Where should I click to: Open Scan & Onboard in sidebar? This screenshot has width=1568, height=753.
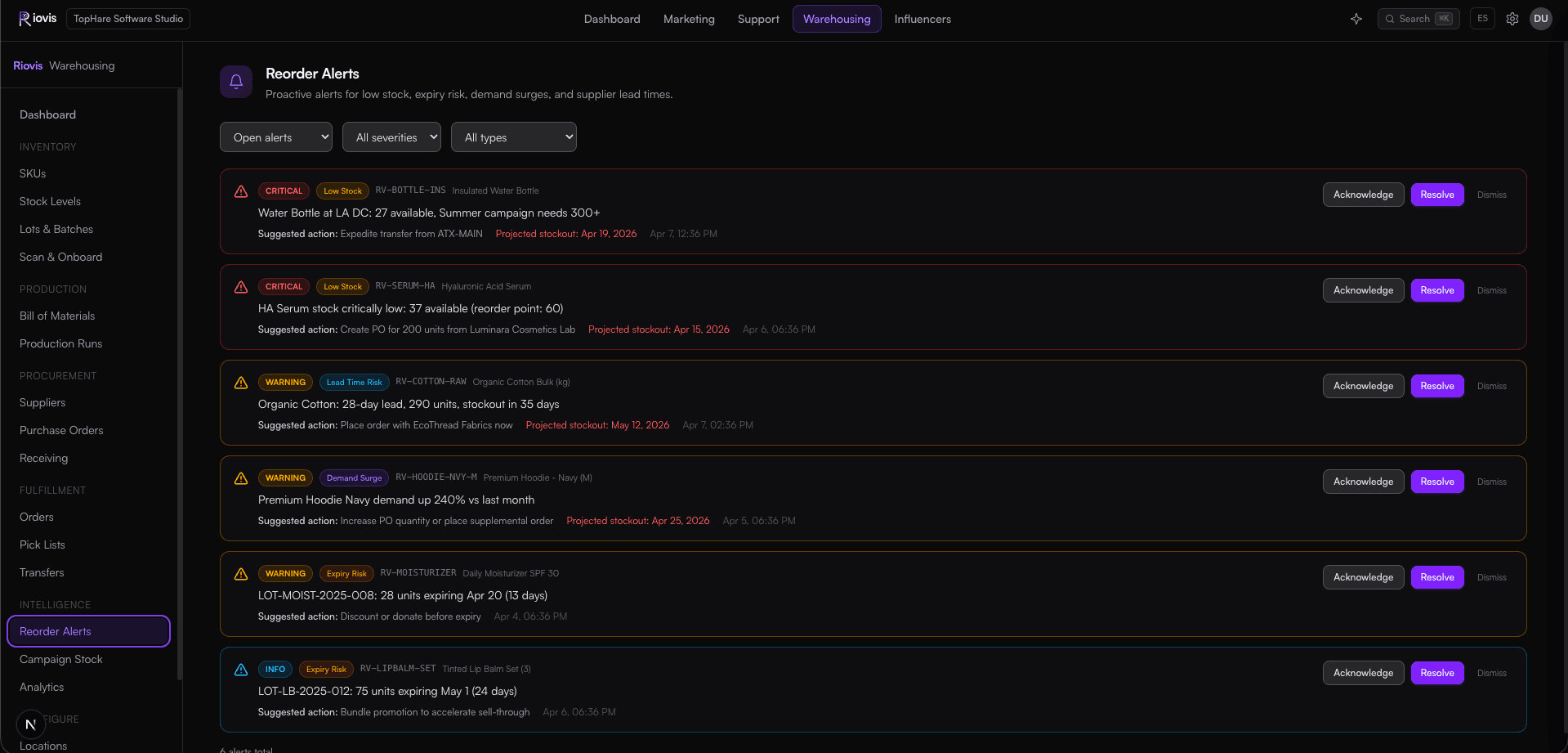coord(89,258)
